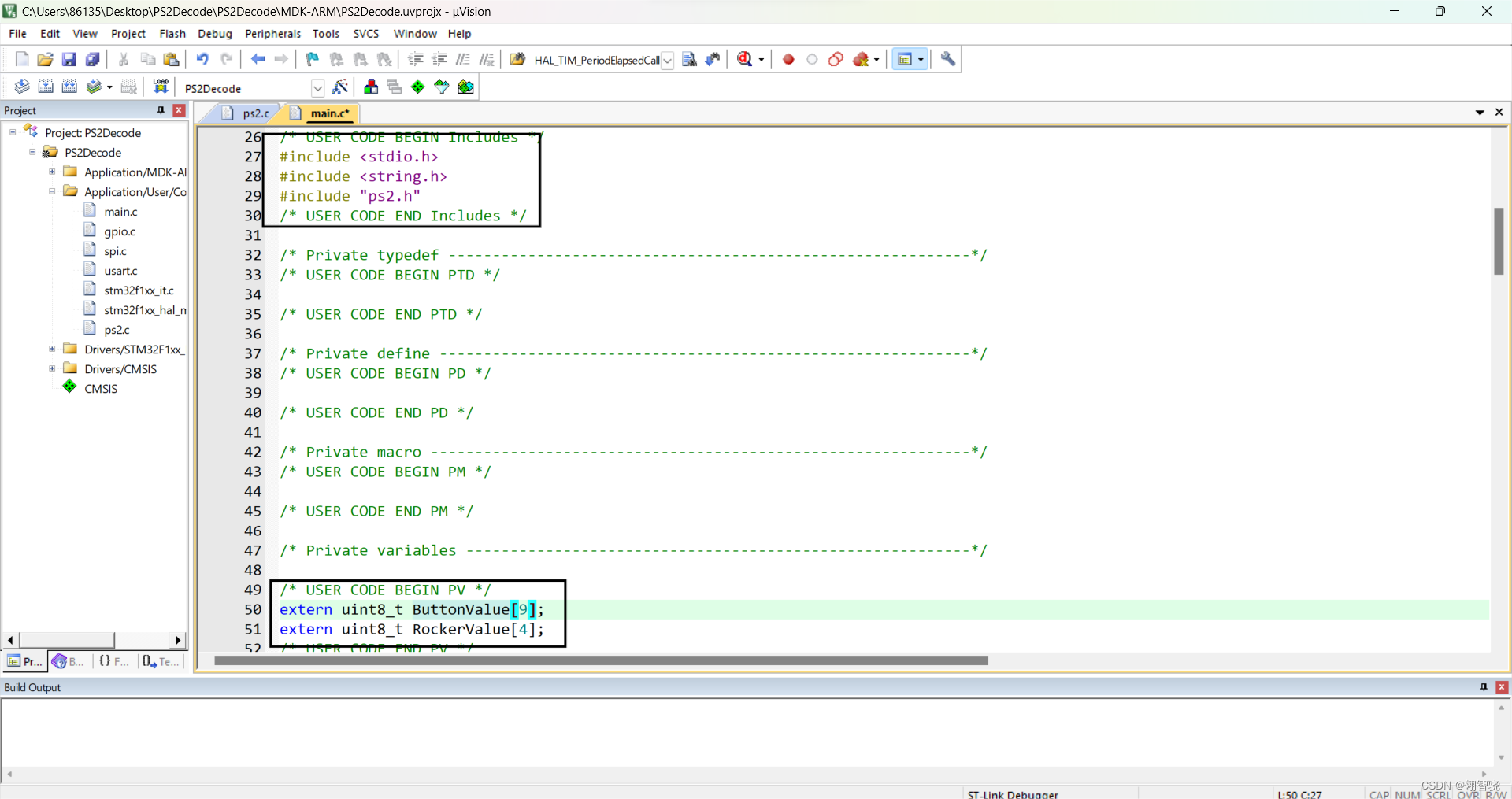The image size is (1512, 799).
Task: Download code to flash memory
Action: pos(160,87)
